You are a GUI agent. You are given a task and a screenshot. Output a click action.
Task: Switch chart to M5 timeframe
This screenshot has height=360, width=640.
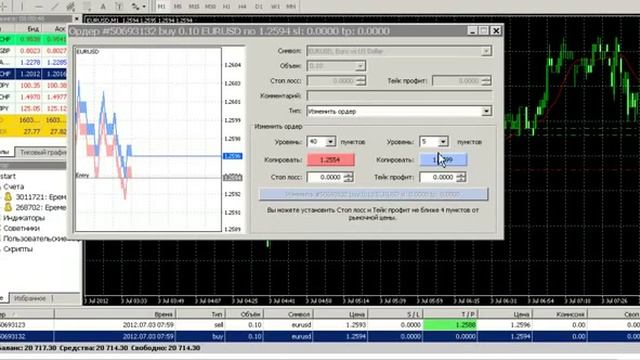[x=178, y=6]
